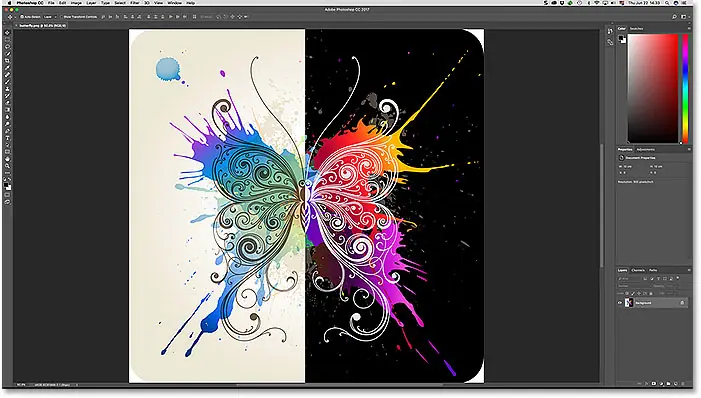Select the Move tool in the toolbox

point(7,32)
